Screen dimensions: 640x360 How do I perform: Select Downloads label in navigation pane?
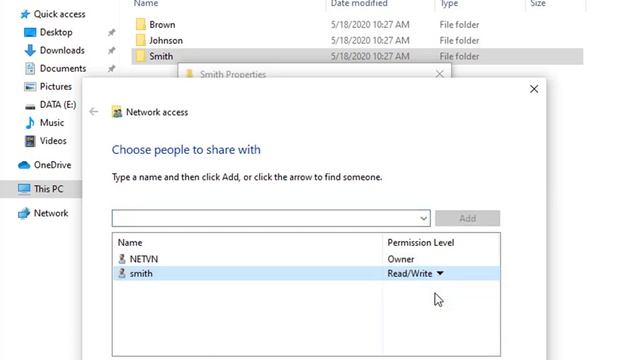(62, 50)
